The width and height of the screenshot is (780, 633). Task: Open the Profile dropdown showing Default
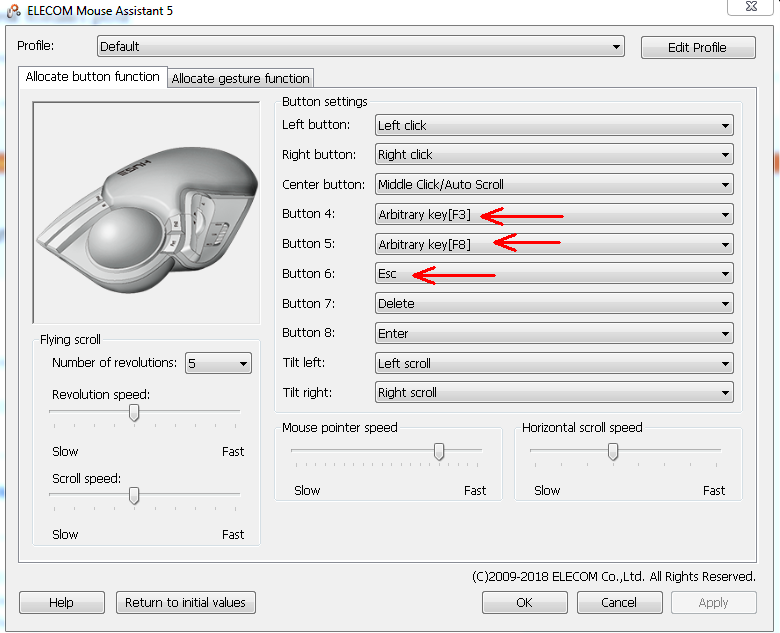click(361, 46)
